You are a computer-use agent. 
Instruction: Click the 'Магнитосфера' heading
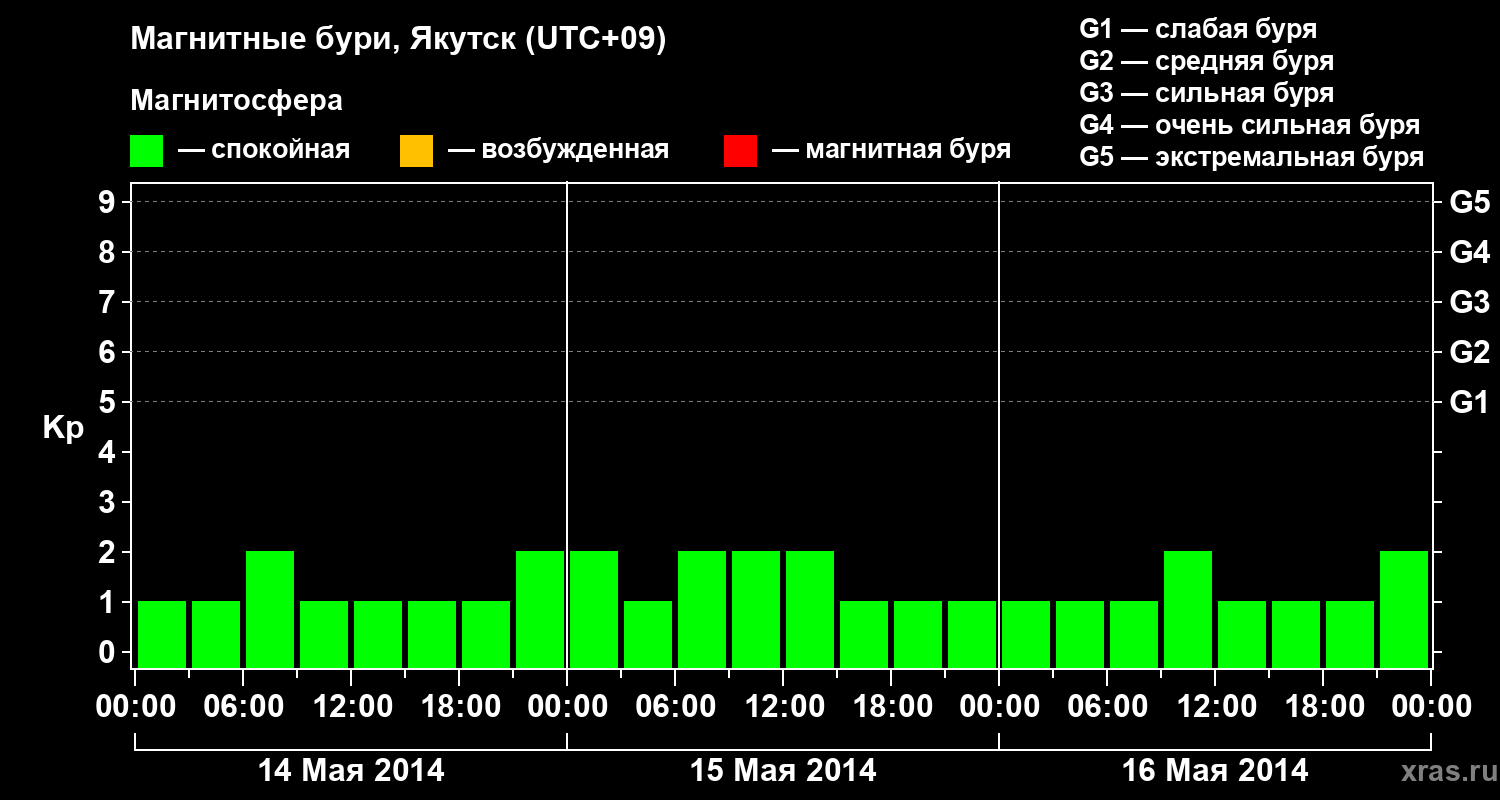coord(237,101)
